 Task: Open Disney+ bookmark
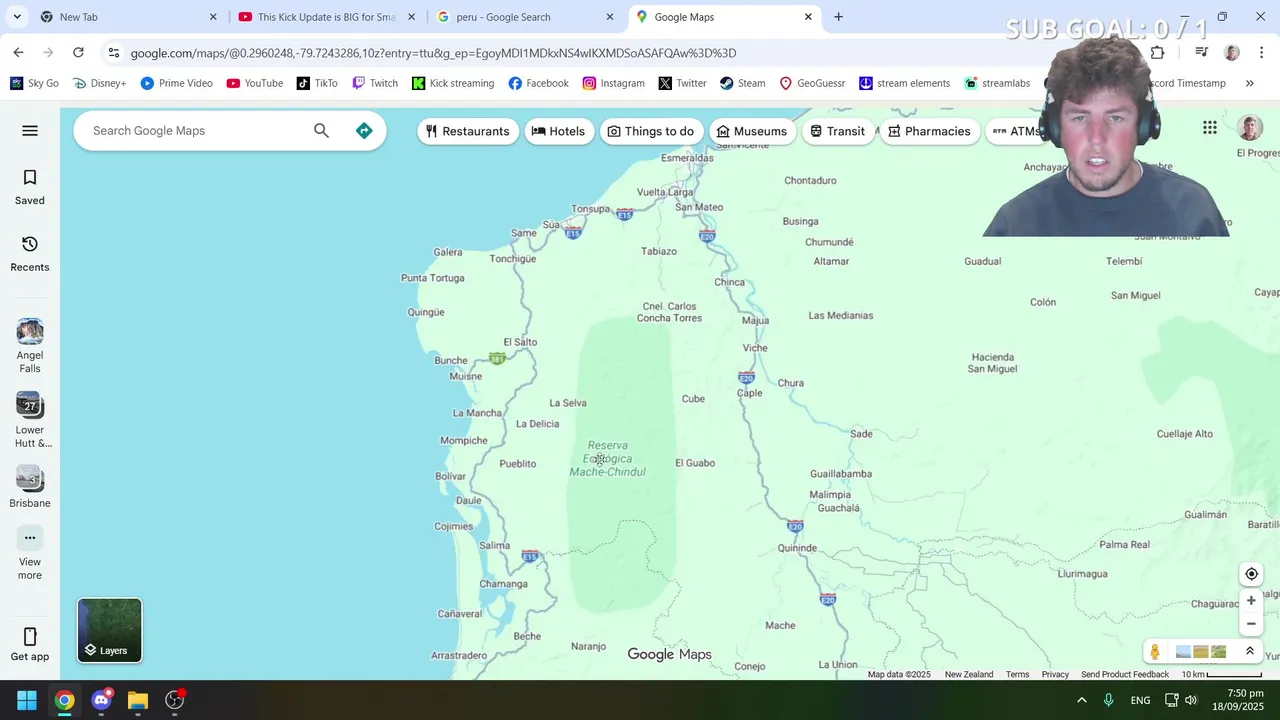99,83
